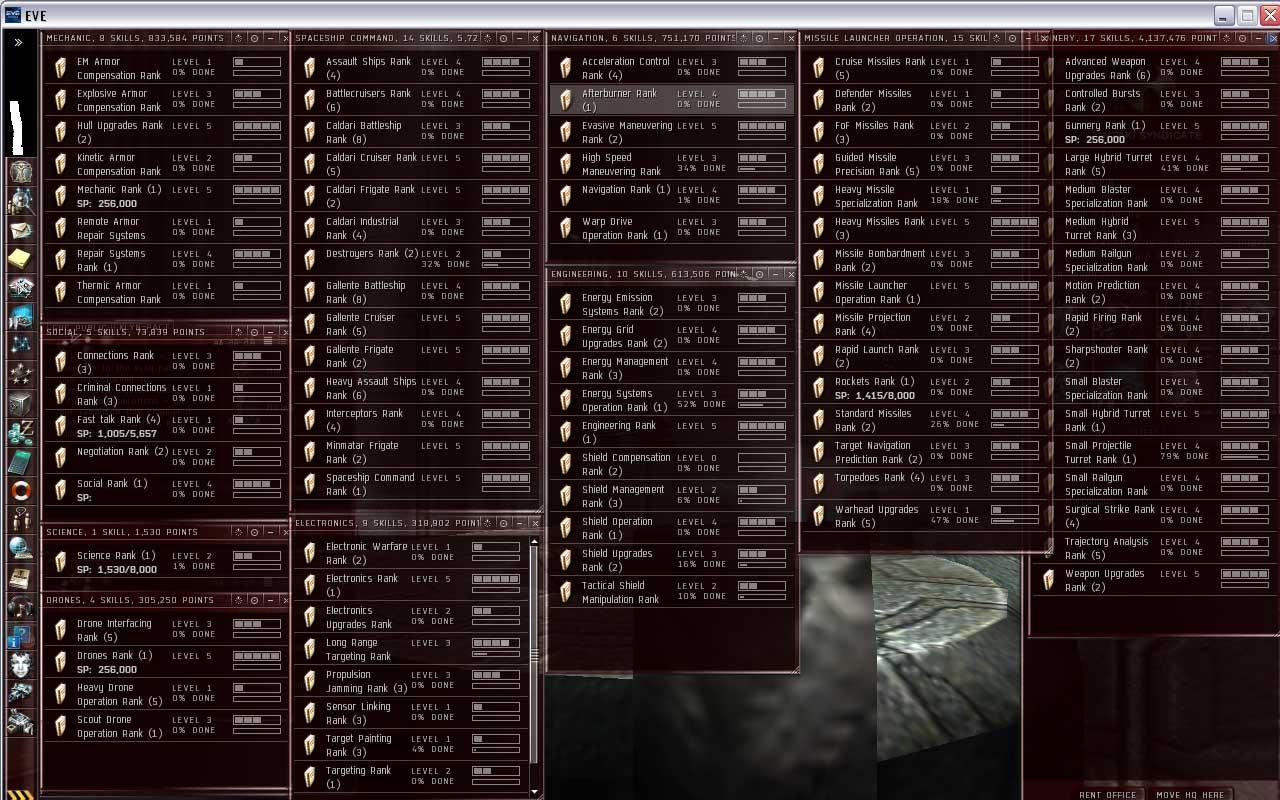Open the star map icon in sidebar

click(x=21, y=345)
